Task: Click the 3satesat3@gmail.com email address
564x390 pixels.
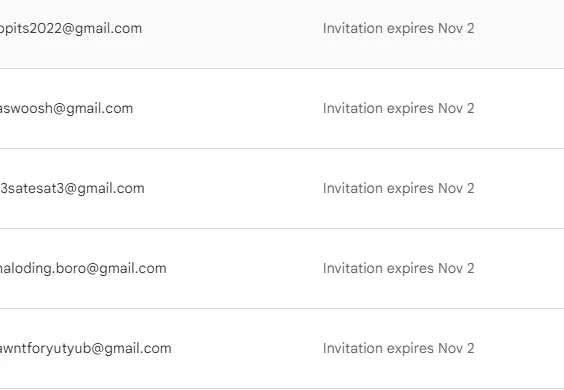Action: pos(72,188)
